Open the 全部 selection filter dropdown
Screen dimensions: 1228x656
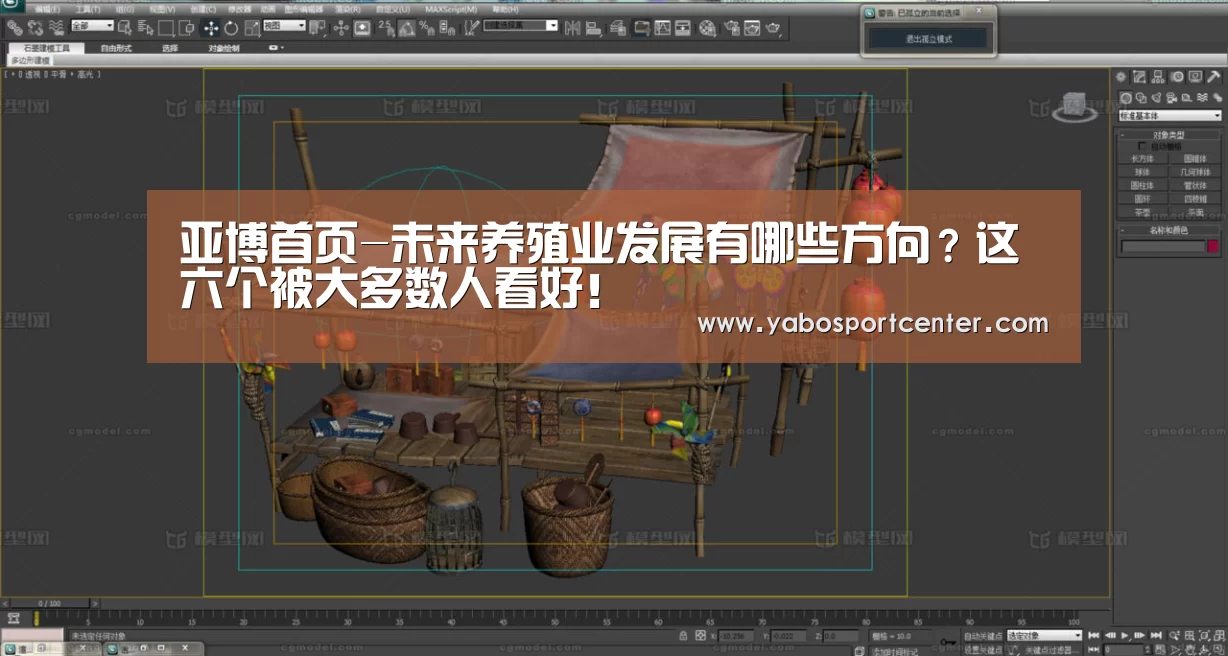pos(92,26)
